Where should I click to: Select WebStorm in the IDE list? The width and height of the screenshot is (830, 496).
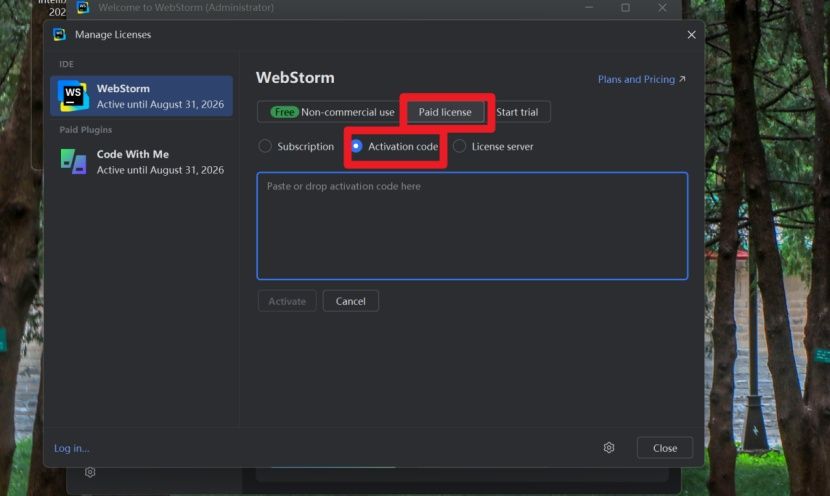point(141,96)
